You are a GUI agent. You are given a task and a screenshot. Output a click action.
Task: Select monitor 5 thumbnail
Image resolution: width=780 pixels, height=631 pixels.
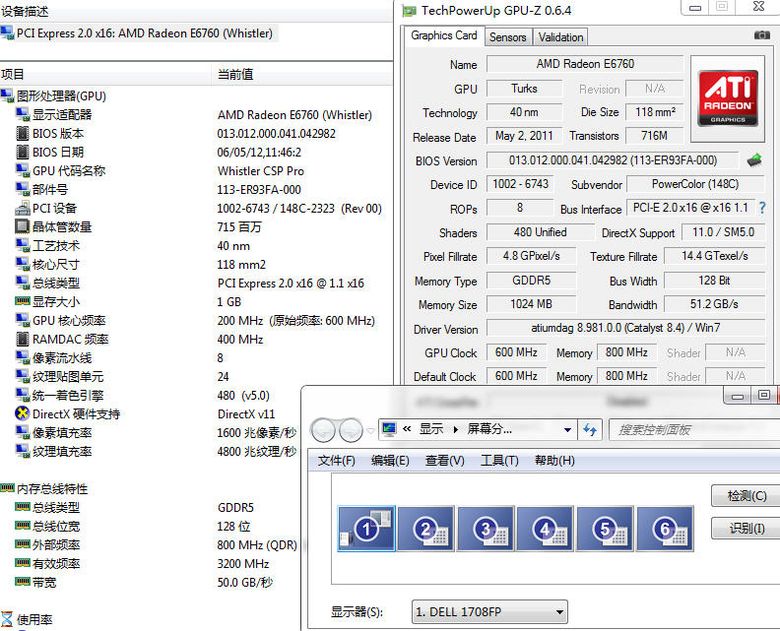pos(605,528)
